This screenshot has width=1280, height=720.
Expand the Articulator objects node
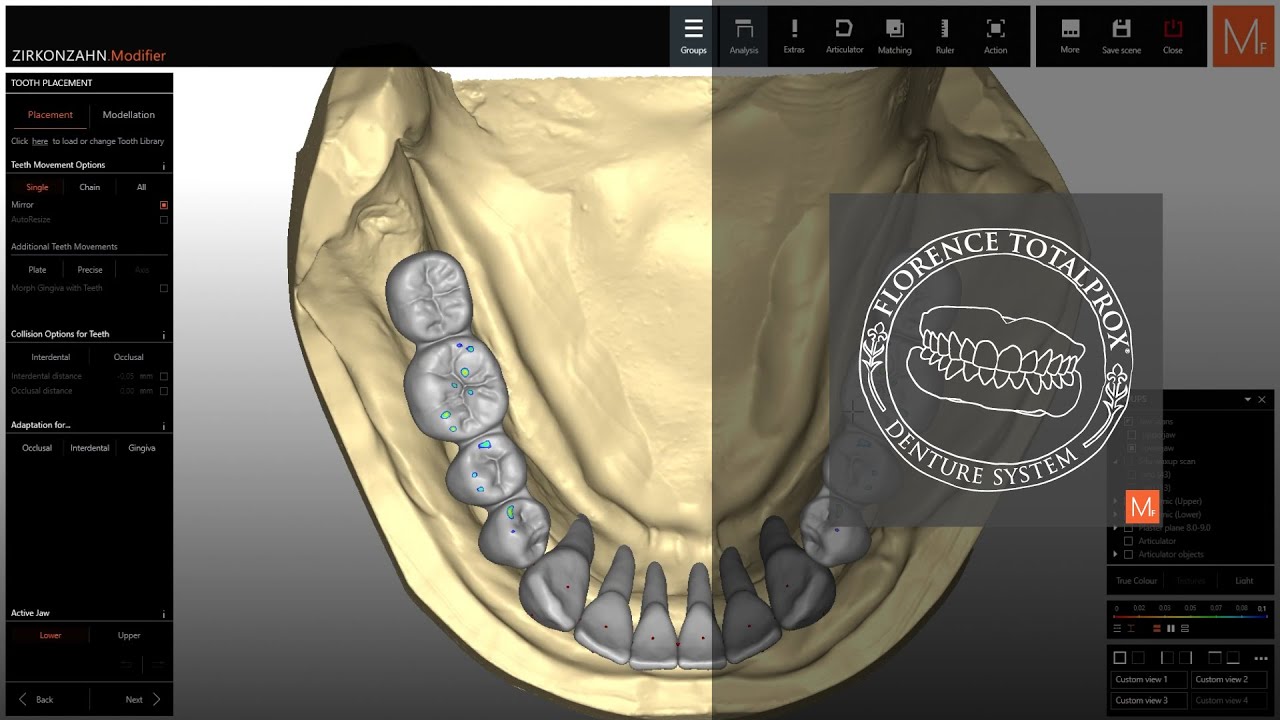point(1116,554)
